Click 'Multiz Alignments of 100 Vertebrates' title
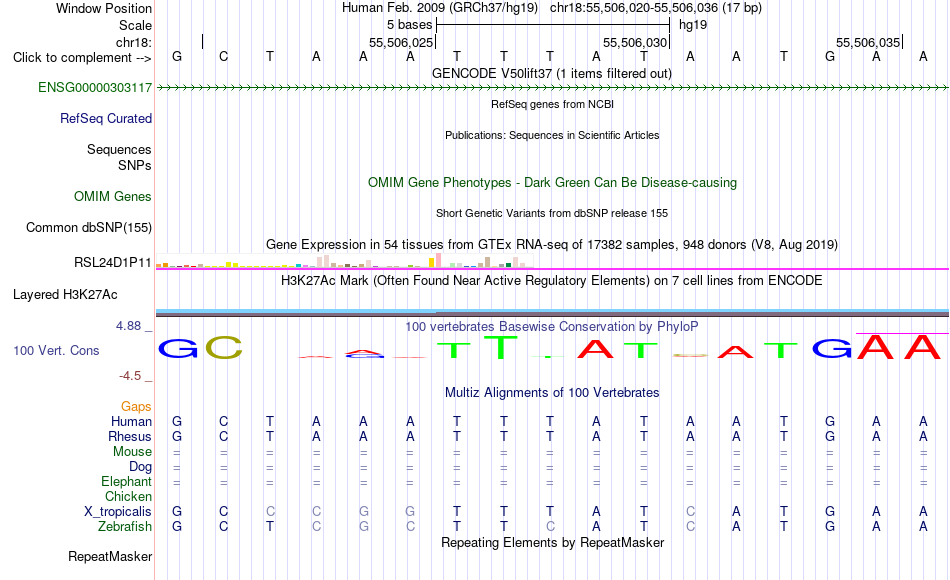950x580 pixels. click(552, 393)
